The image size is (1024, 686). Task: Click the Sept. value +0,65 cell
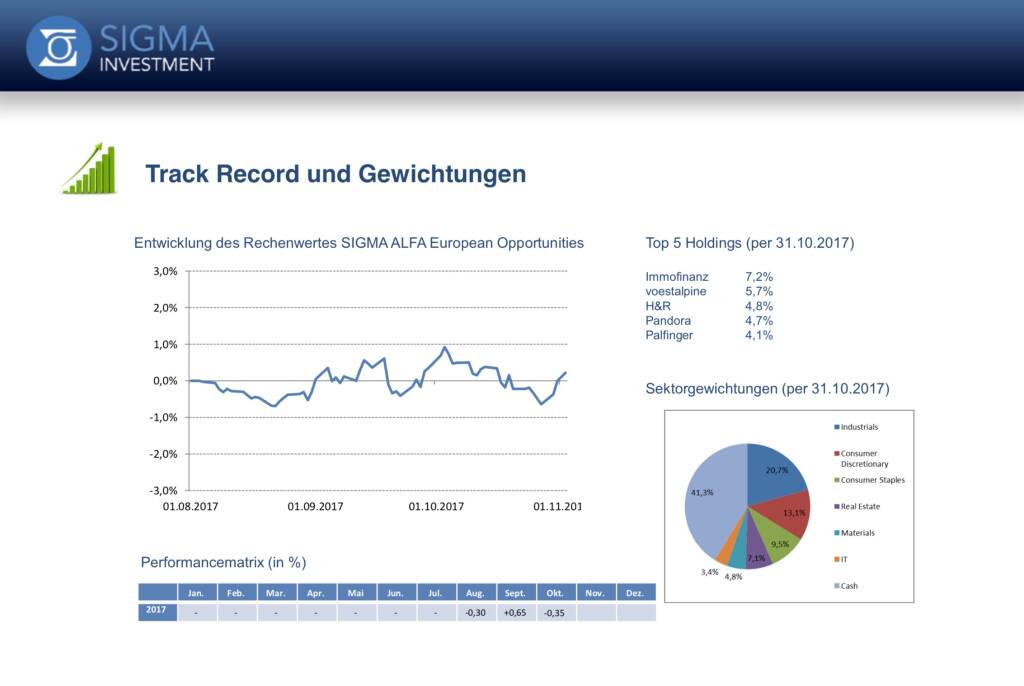[516, 612]
